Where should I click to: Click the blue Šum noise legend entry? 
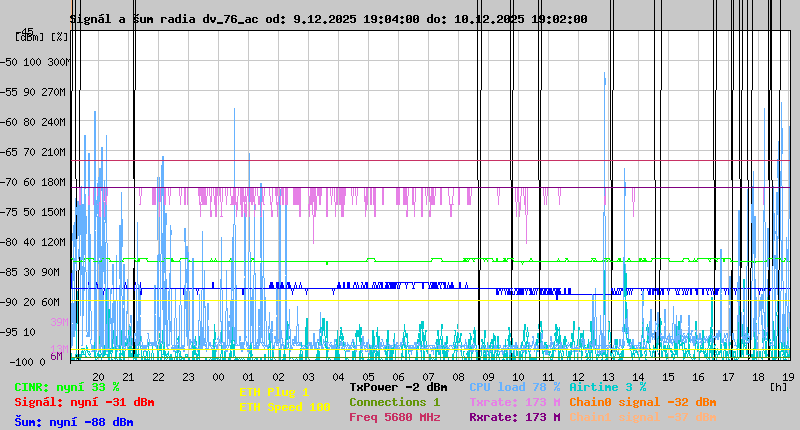[x=74, y=422]
